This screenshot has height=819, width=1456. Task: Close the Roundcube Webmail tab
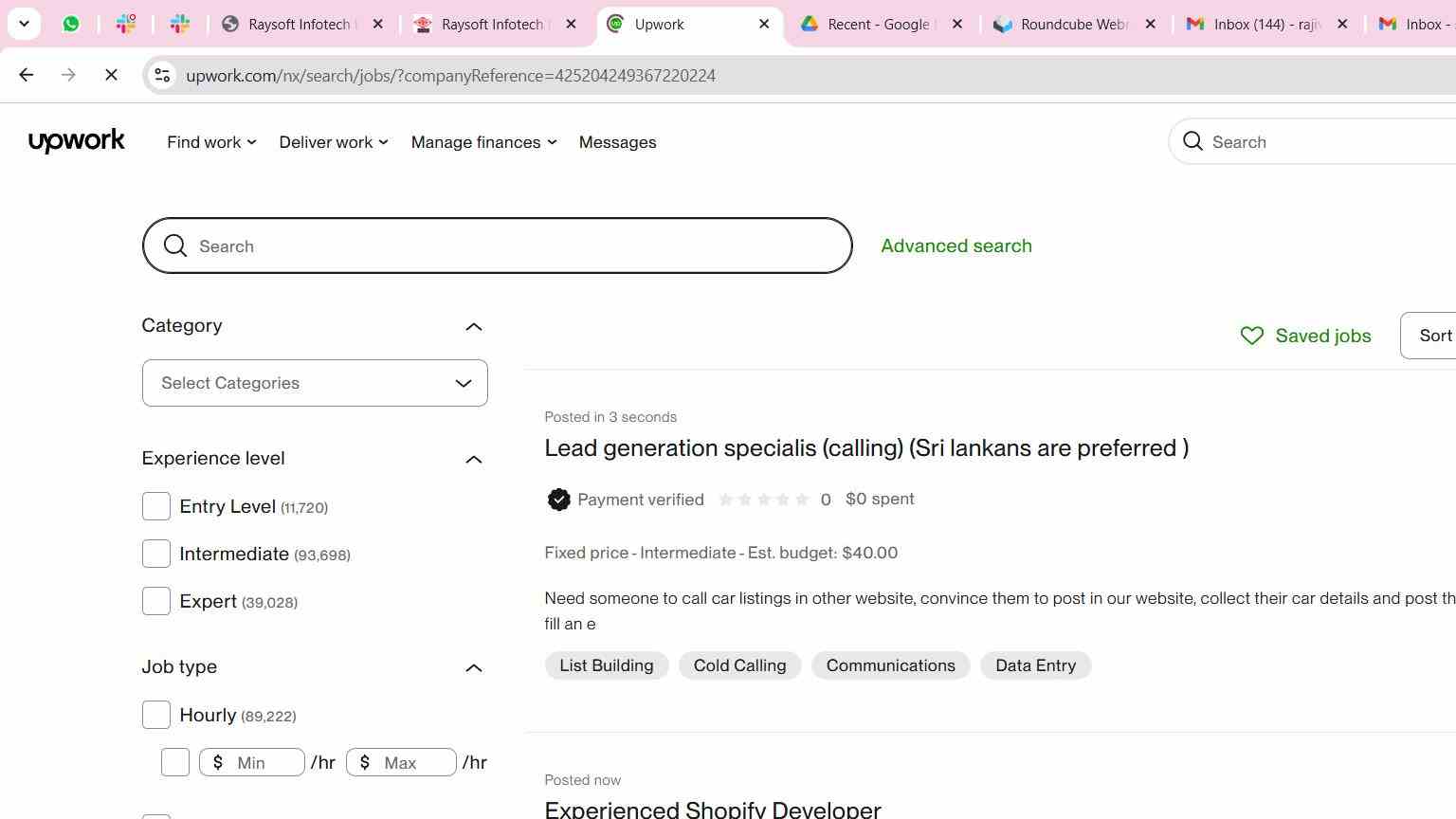(x=1151, y=25)
